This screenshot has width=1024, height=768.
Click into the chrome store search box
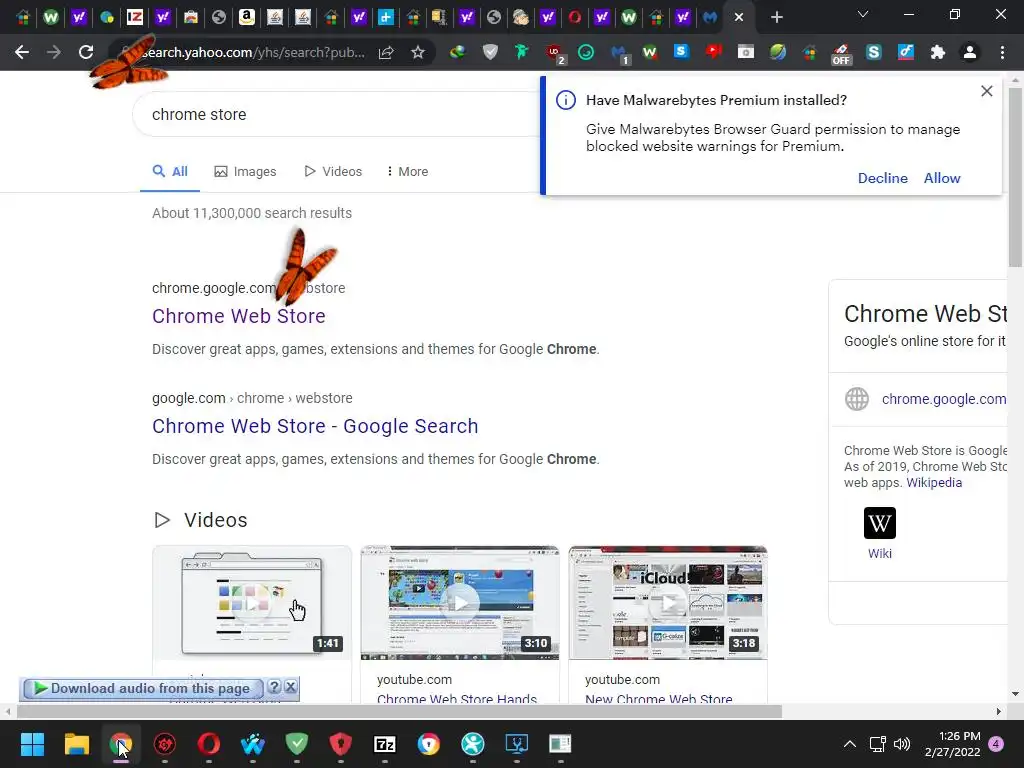pos(336,114)
